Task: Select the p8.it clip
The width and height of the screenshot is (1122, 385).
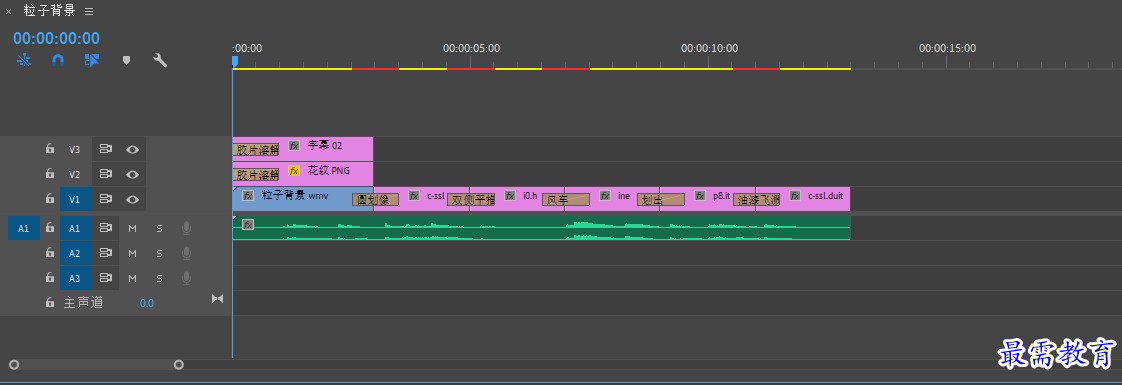Action: (708, 199)
